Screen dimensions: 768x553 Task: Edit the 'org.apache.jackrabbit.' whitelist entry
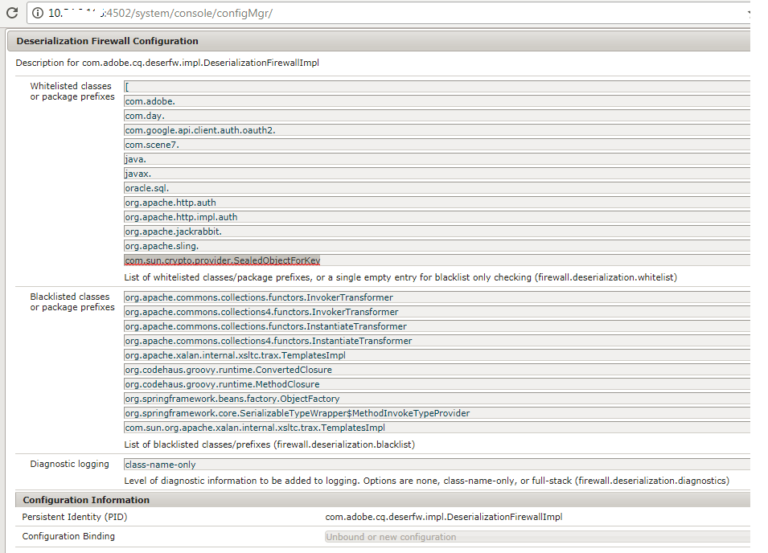[x=437, y=231]
